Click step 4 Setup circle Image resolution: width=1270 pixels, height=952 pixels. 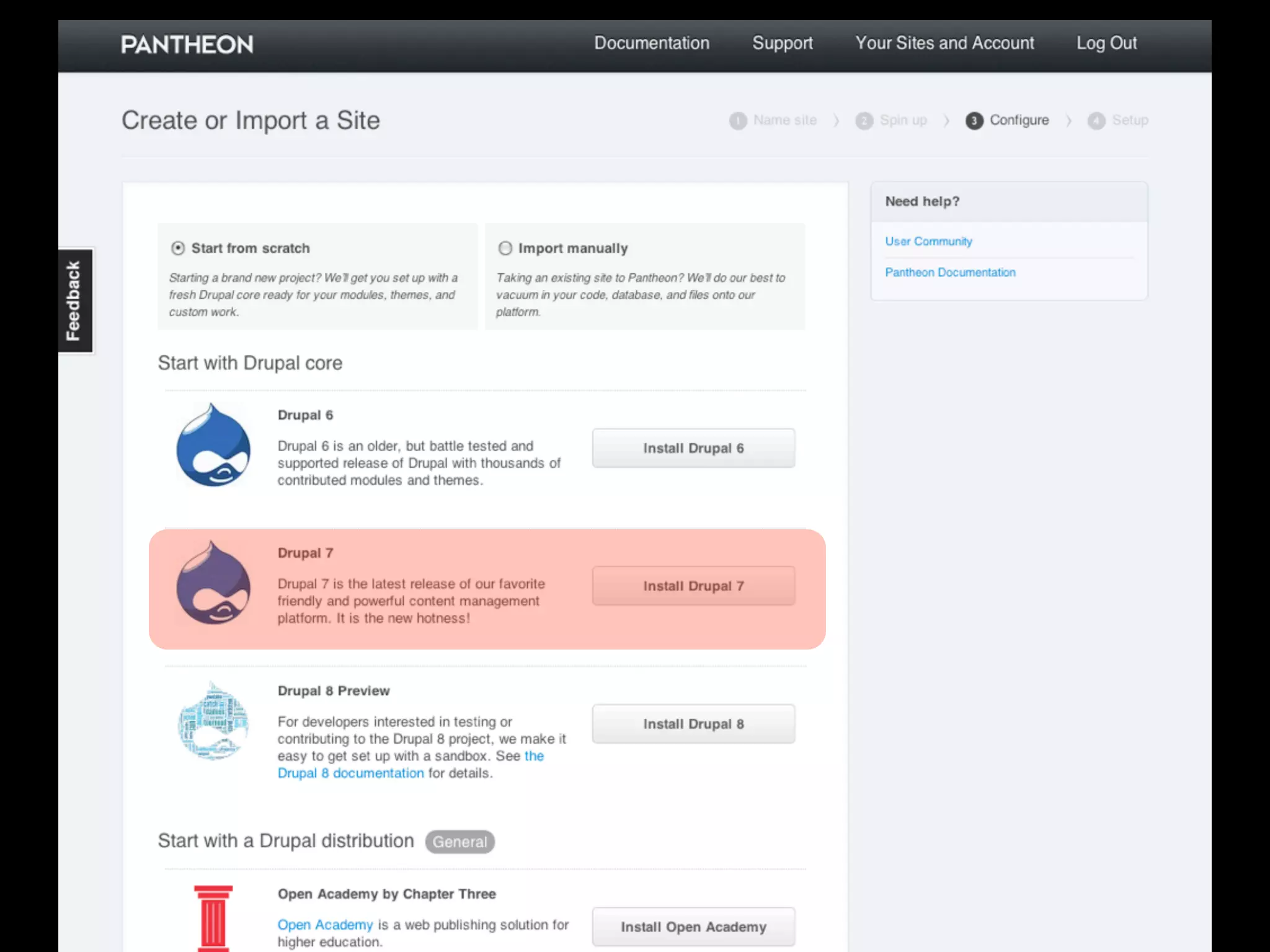(1096, 121)
